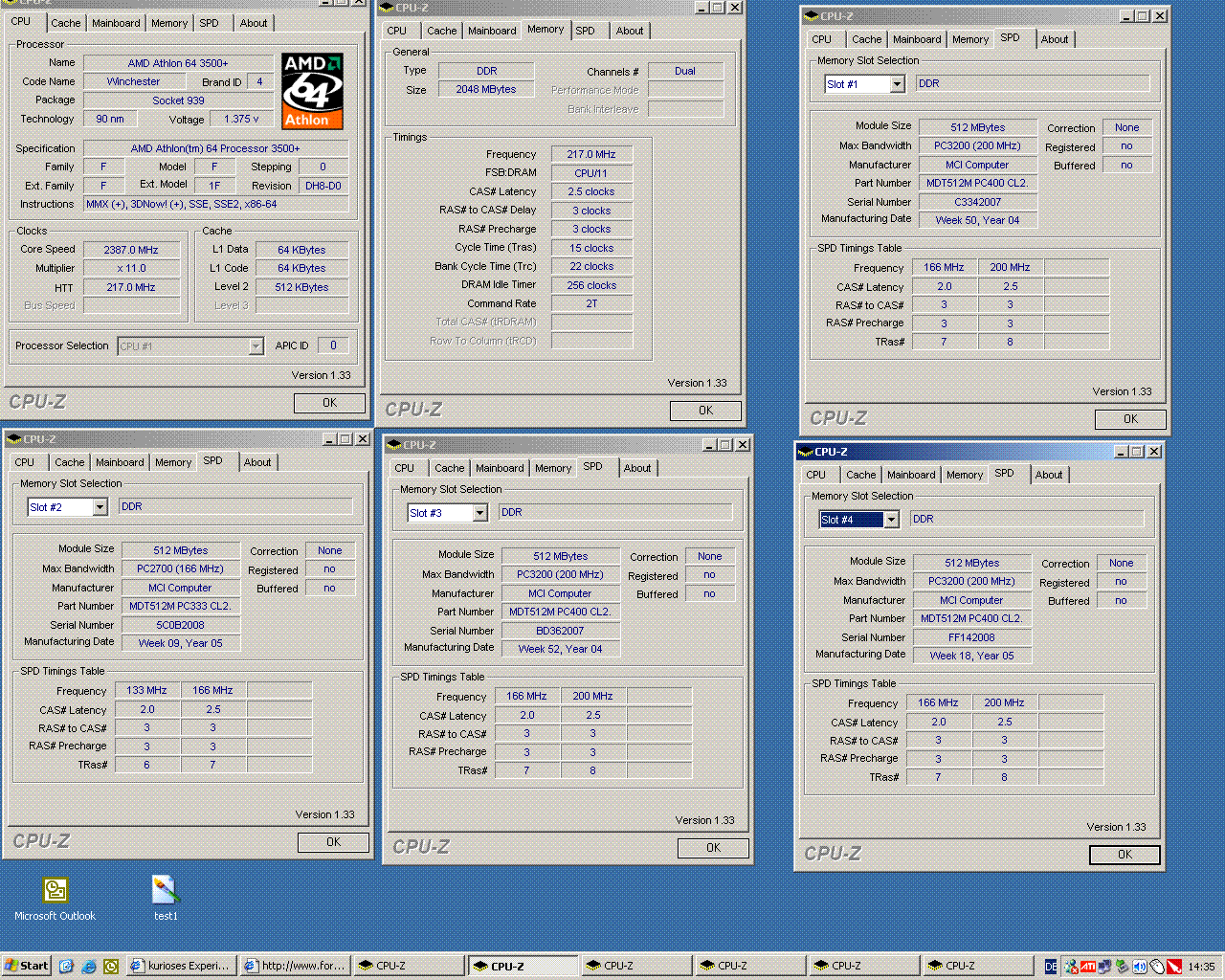Click the volume speaker tray icon
Image resolution: width=1225 pixels, height=980 pixels.
point(1139,967)
